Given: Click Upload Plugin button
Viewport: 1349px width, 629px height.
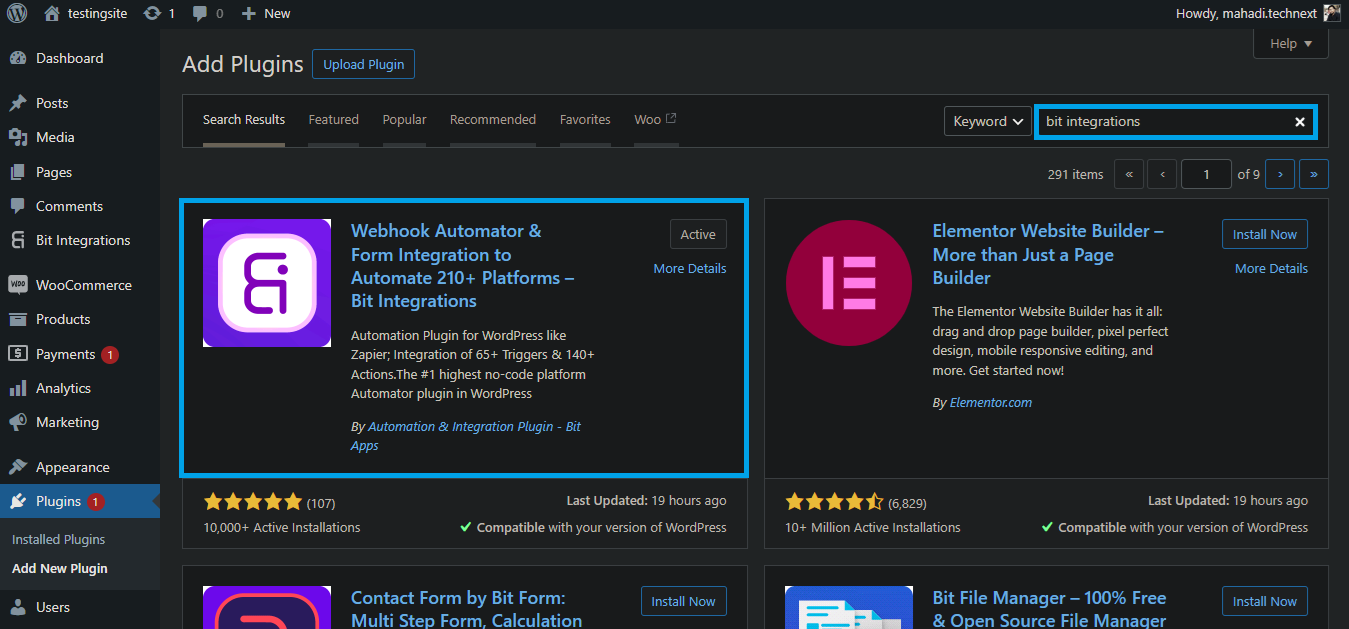Looking at the screenshot, I should 364,65.
